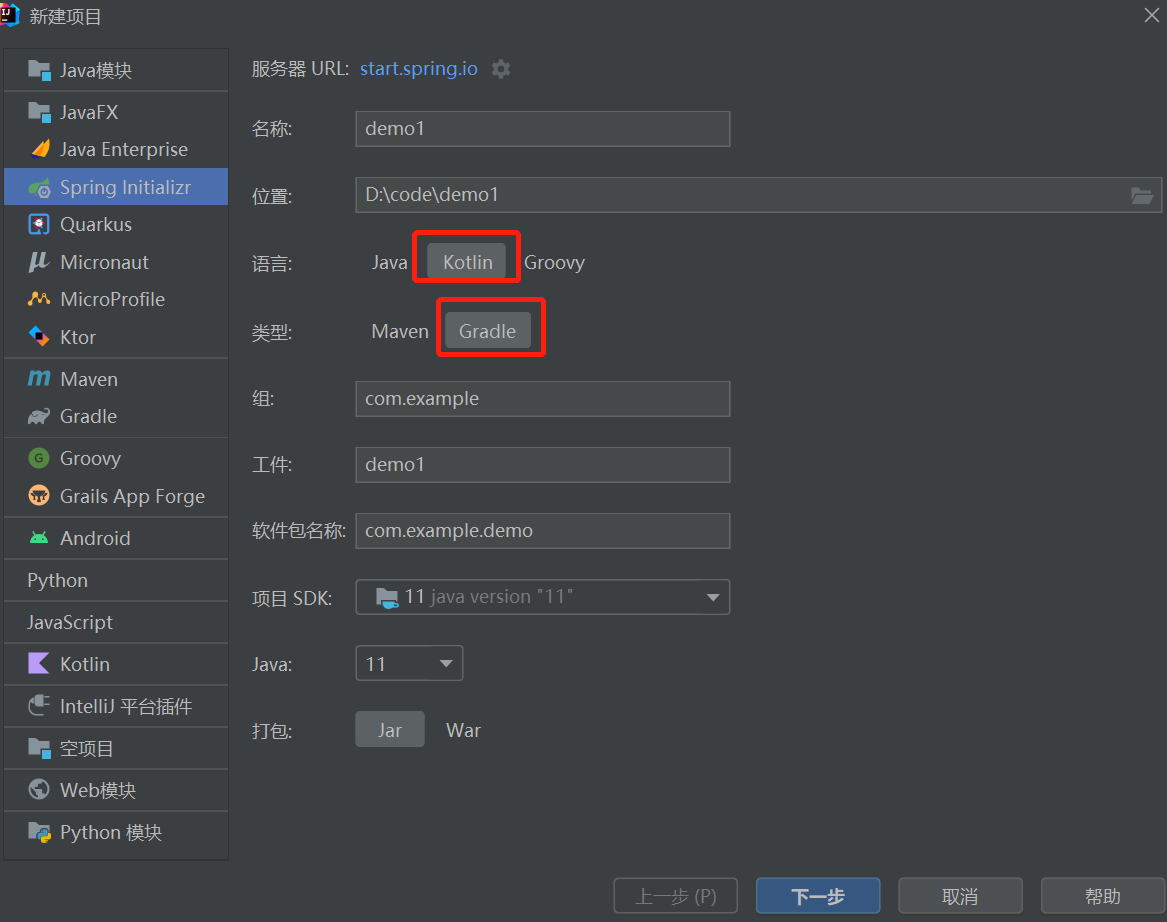Open the project SDK dropdown

tap(543, 597)
